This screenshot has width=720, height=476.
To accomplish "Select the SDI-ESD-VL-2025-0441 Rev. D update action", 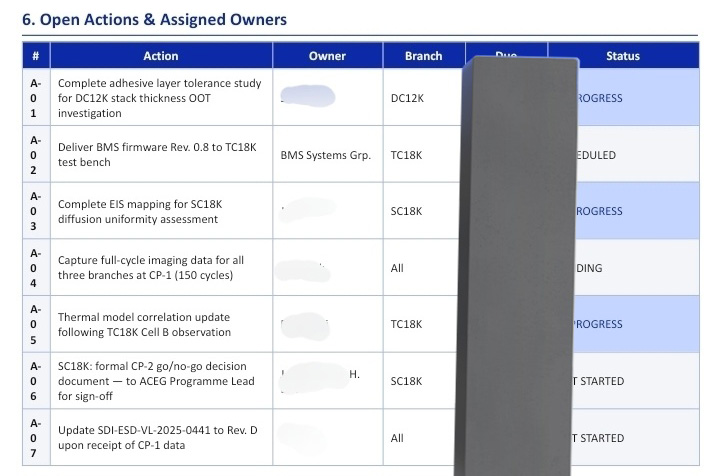I will click(157, 437).
